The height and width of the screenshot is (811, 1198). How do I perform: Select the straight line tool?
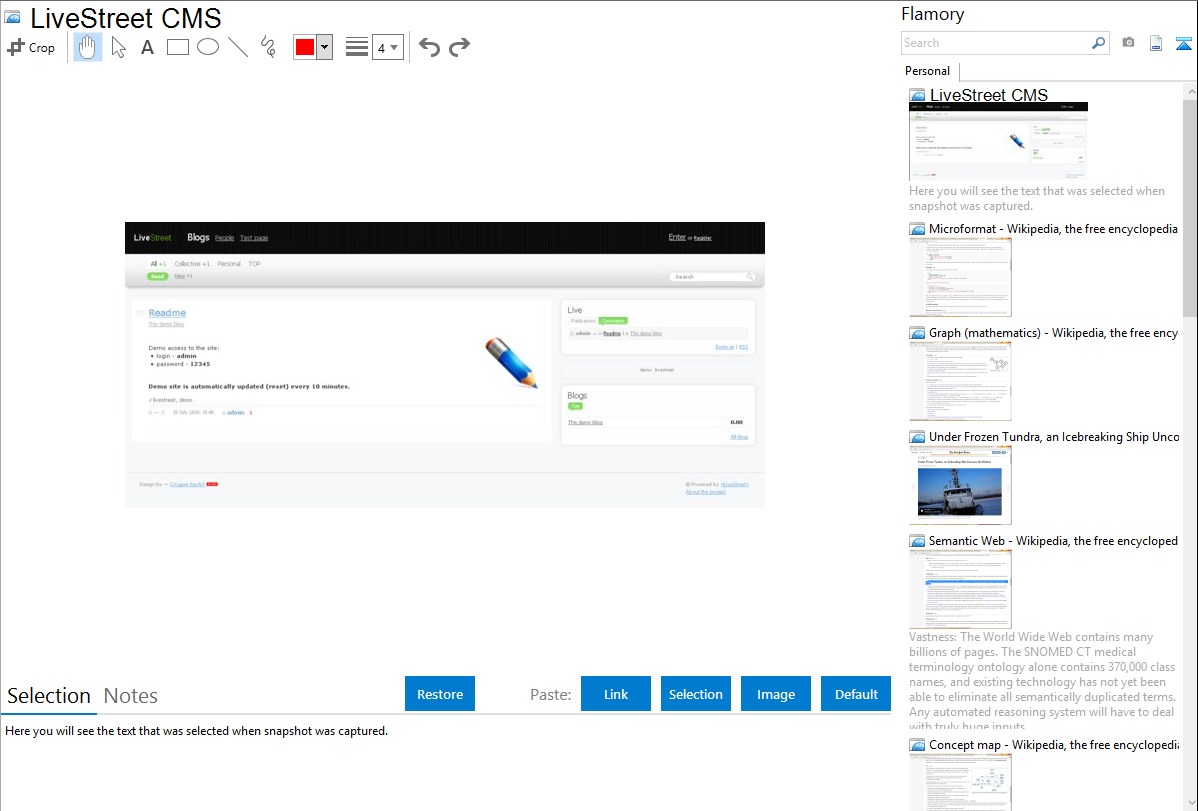click(238, 47)
